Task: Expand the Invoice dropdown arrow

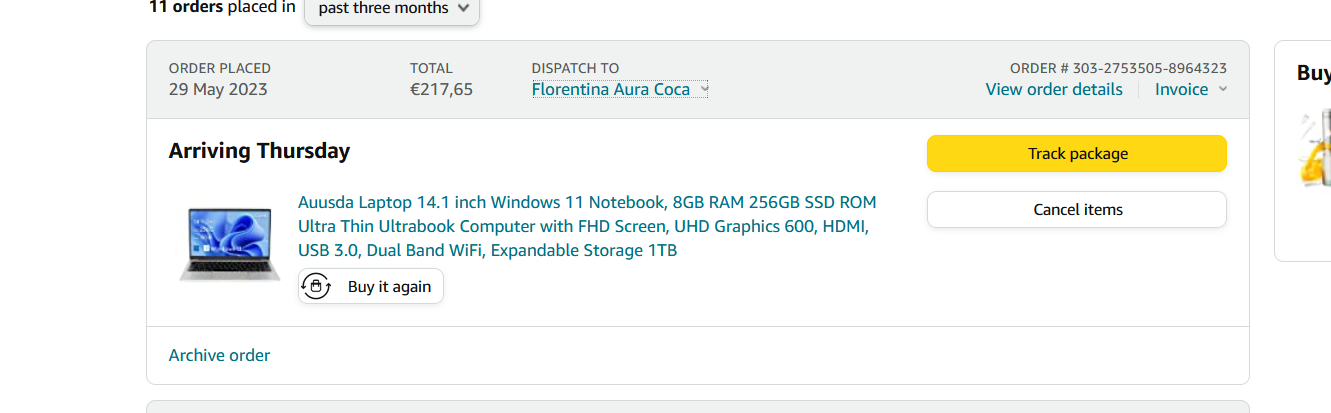Action: (1221, 90)
